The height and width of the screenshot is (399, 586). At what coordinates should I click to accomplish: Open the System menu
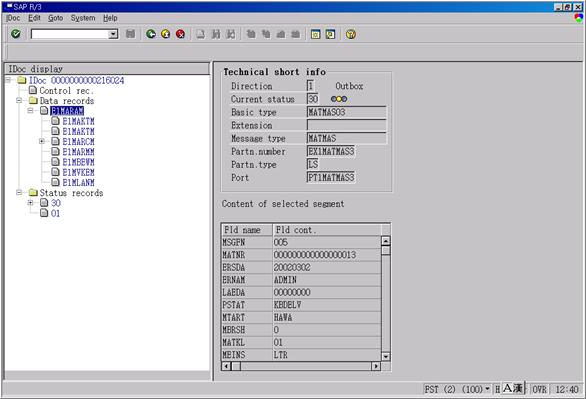pos(83,18)
